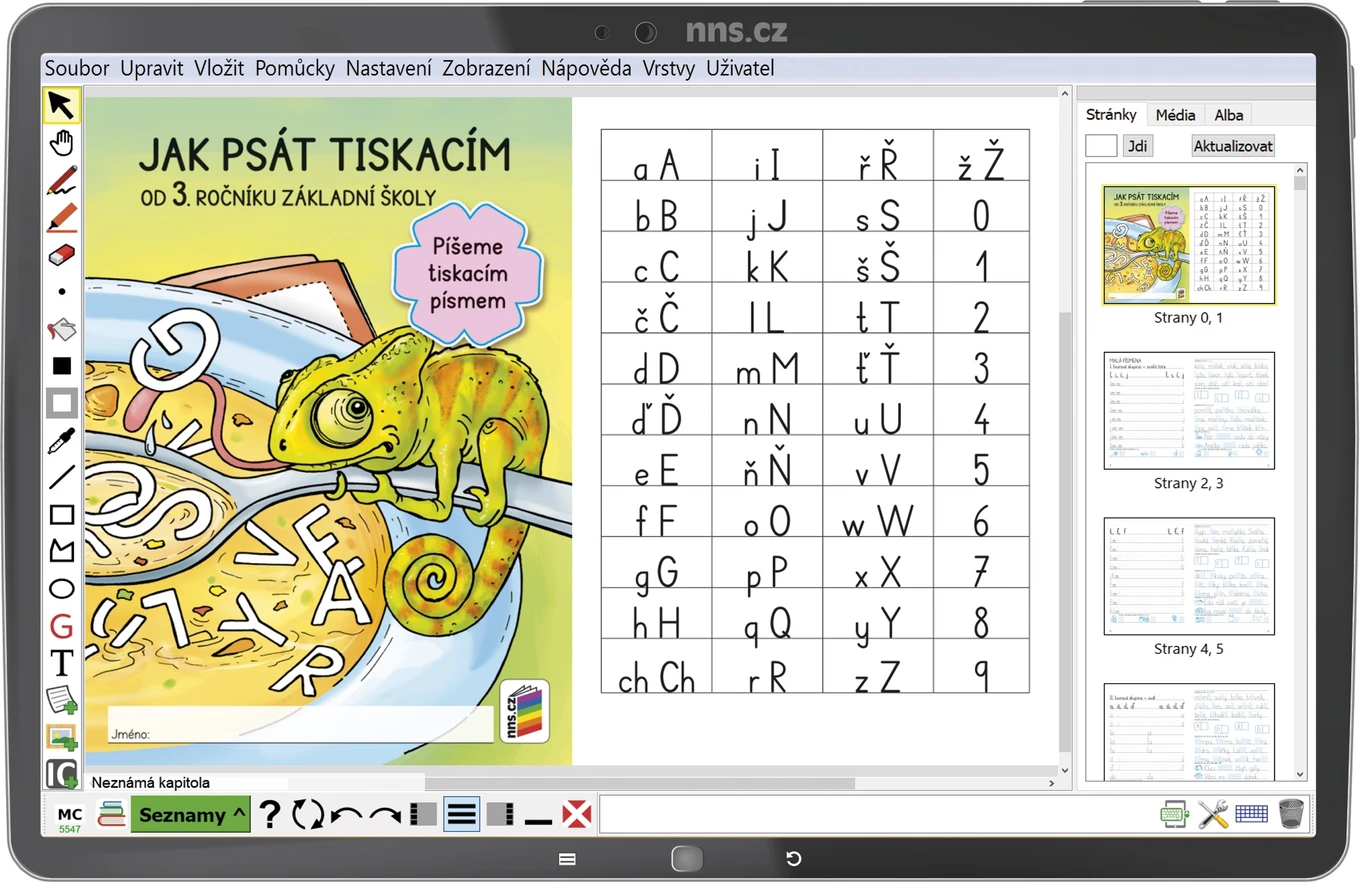Open the Zobrazení menu
This screenshot has width=1360, height=882.
[486, 68]
